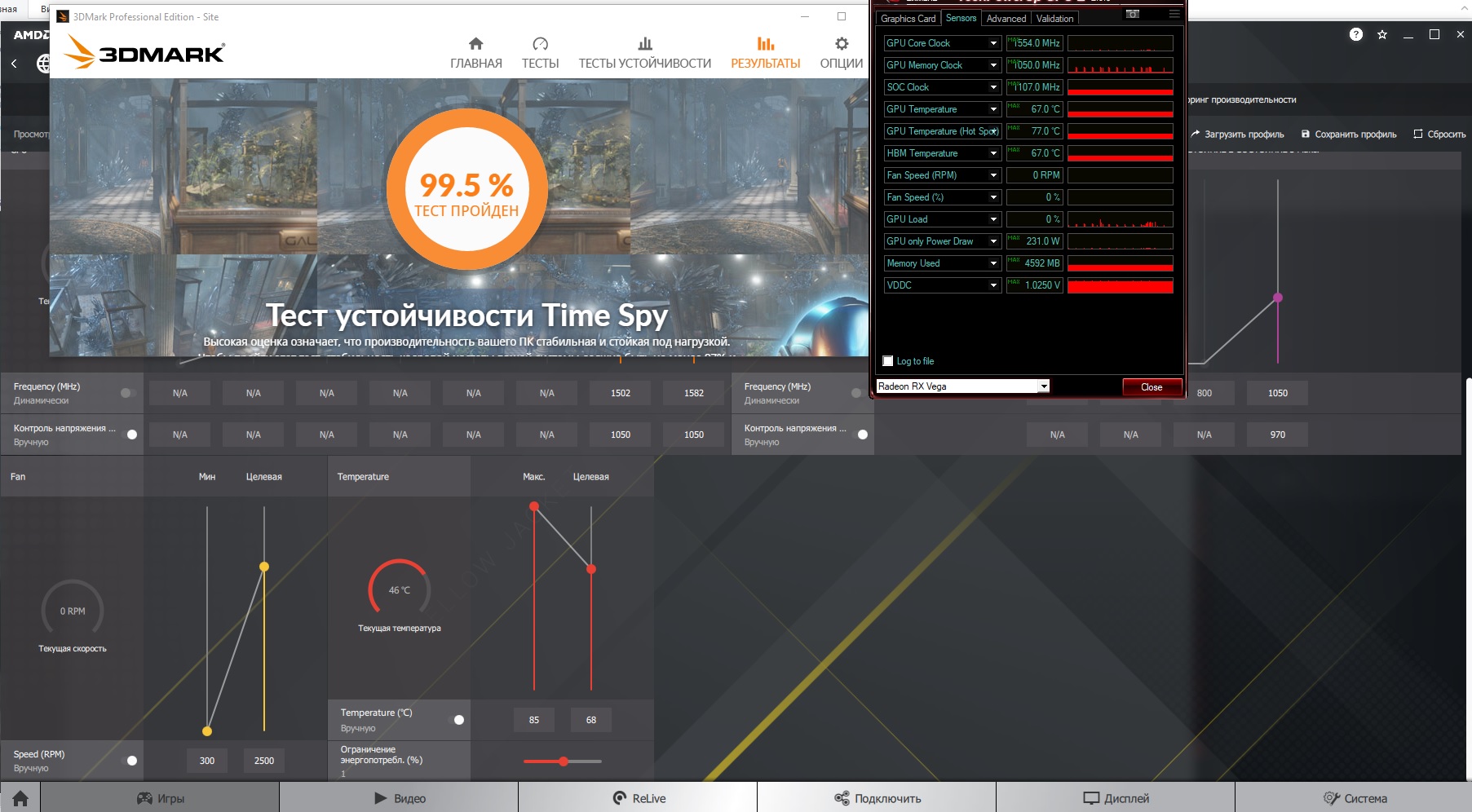
Task: Open the Подключить tab in Radeon Settings
Action: [877, 798]
